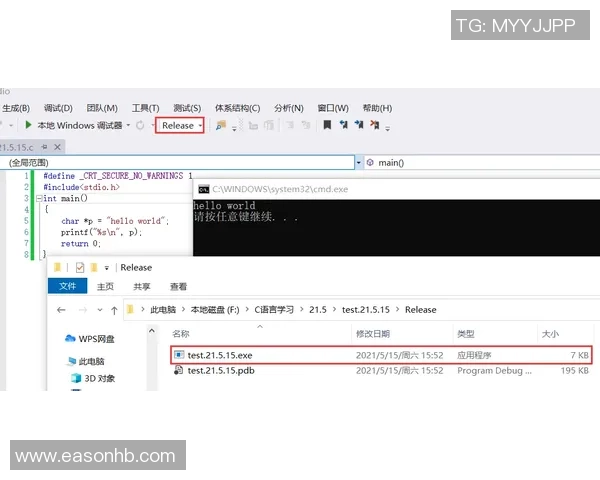This screenshot has width=600, height=480.
Task: Open bookmark toolbar overflow options arrow
Action: click(388, 129)
